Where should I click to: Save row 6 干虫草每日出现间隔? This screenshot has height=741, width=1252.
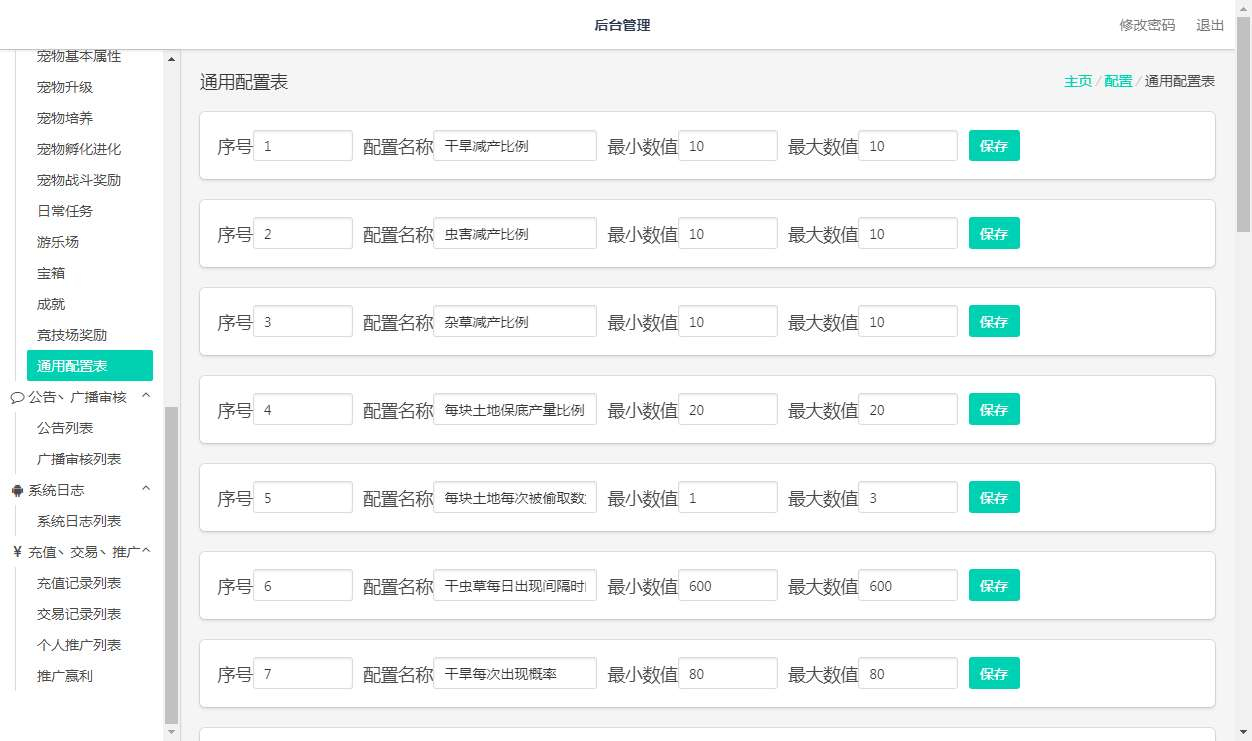coord(994,586)
